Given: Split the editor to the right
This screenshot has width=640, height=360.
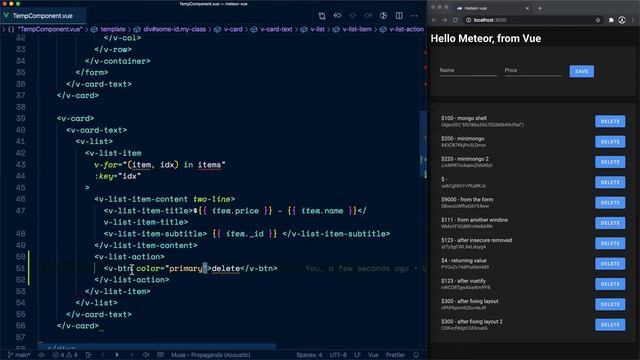Looking at the screenshot, I should click(x=399, y=16).
